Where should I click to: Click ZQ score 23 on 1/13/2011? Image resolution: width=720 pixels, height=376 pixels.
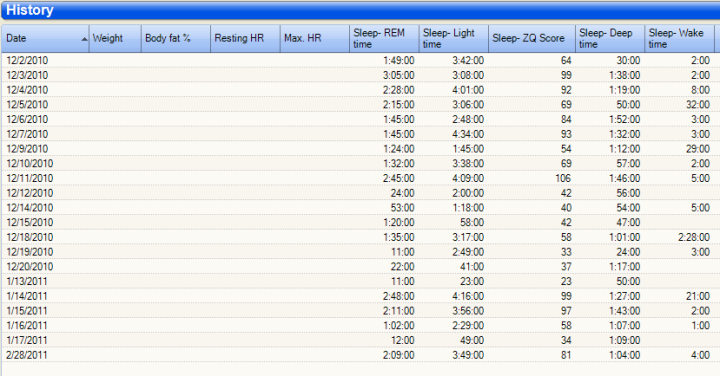point(566,281)
